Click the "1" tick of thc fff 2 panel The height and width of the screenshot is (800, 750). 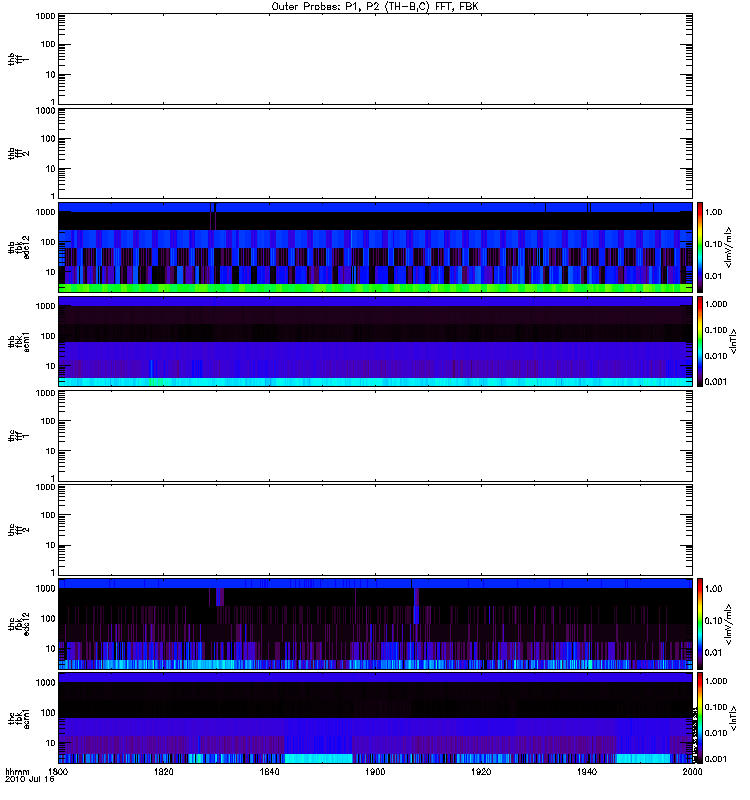point(53,572)
